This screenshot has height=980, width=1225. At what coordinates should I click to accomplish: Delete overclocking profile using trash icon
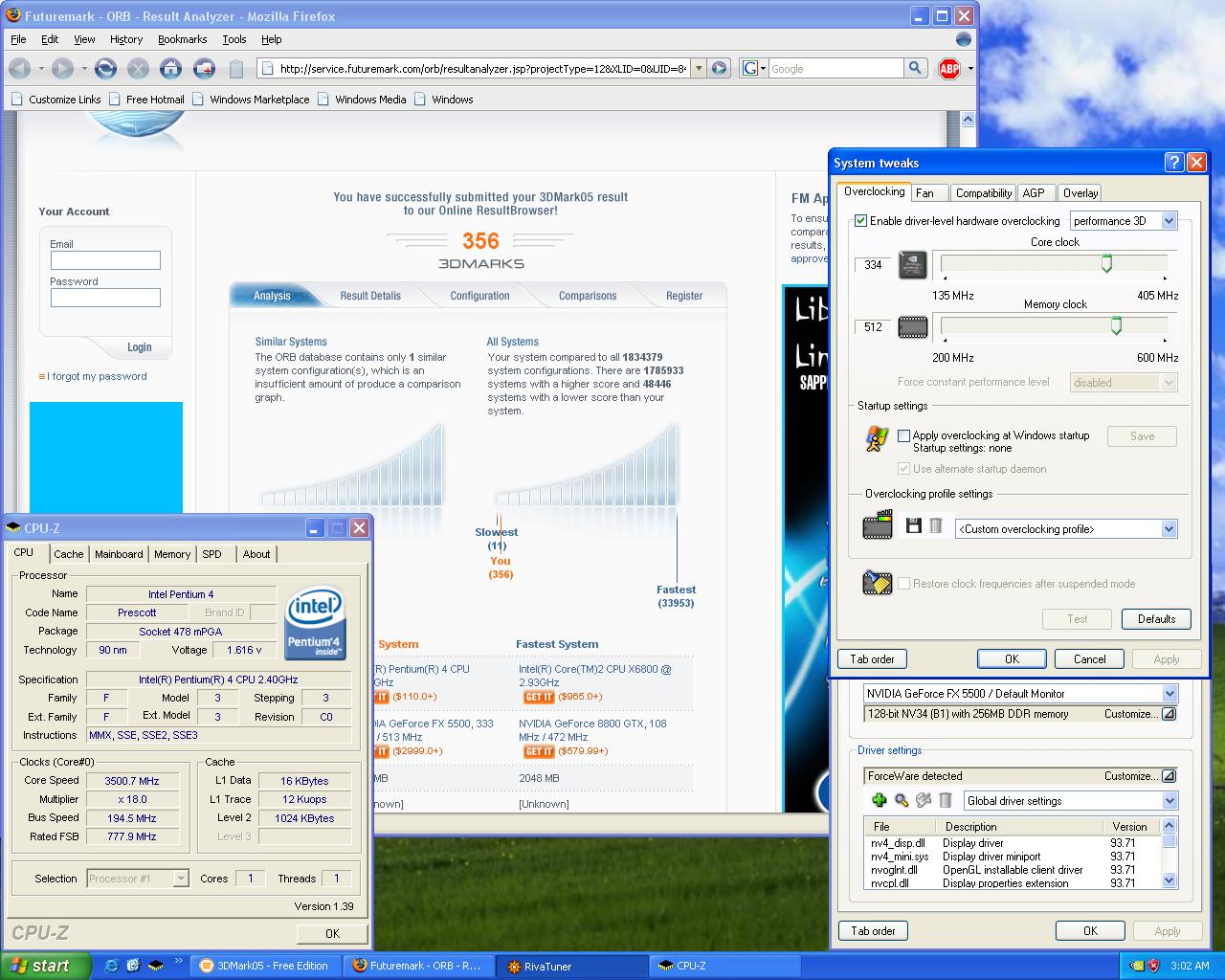coord(936,525)
